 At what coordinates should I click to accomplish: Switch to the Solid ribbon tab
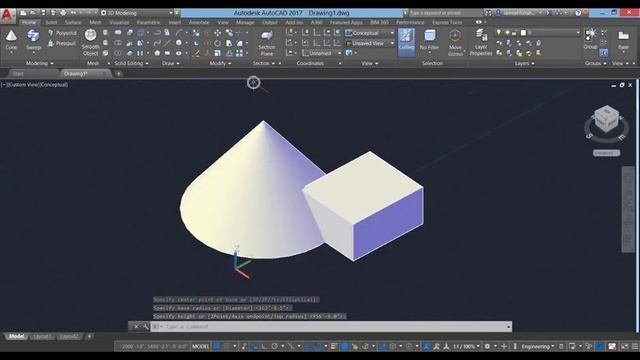(x=51, y=22)
